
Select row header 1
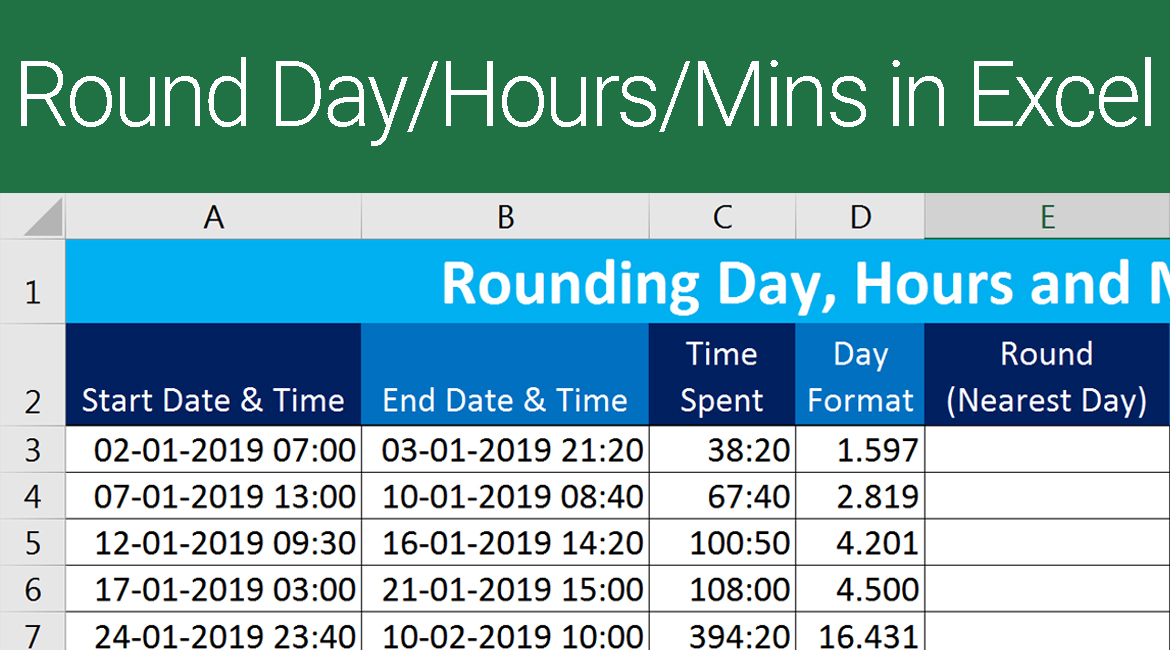31,282
